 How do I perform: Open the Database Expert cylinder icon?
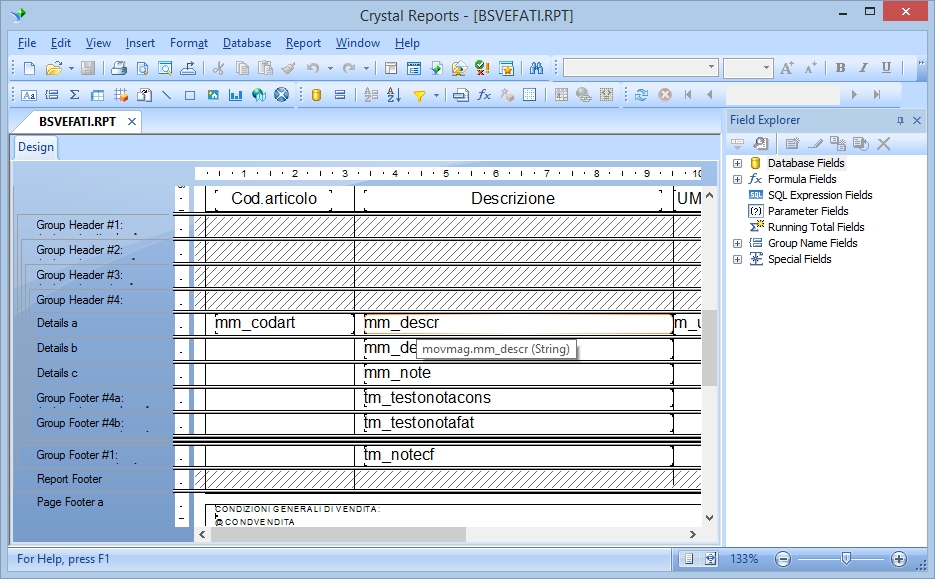coord(316,95)
